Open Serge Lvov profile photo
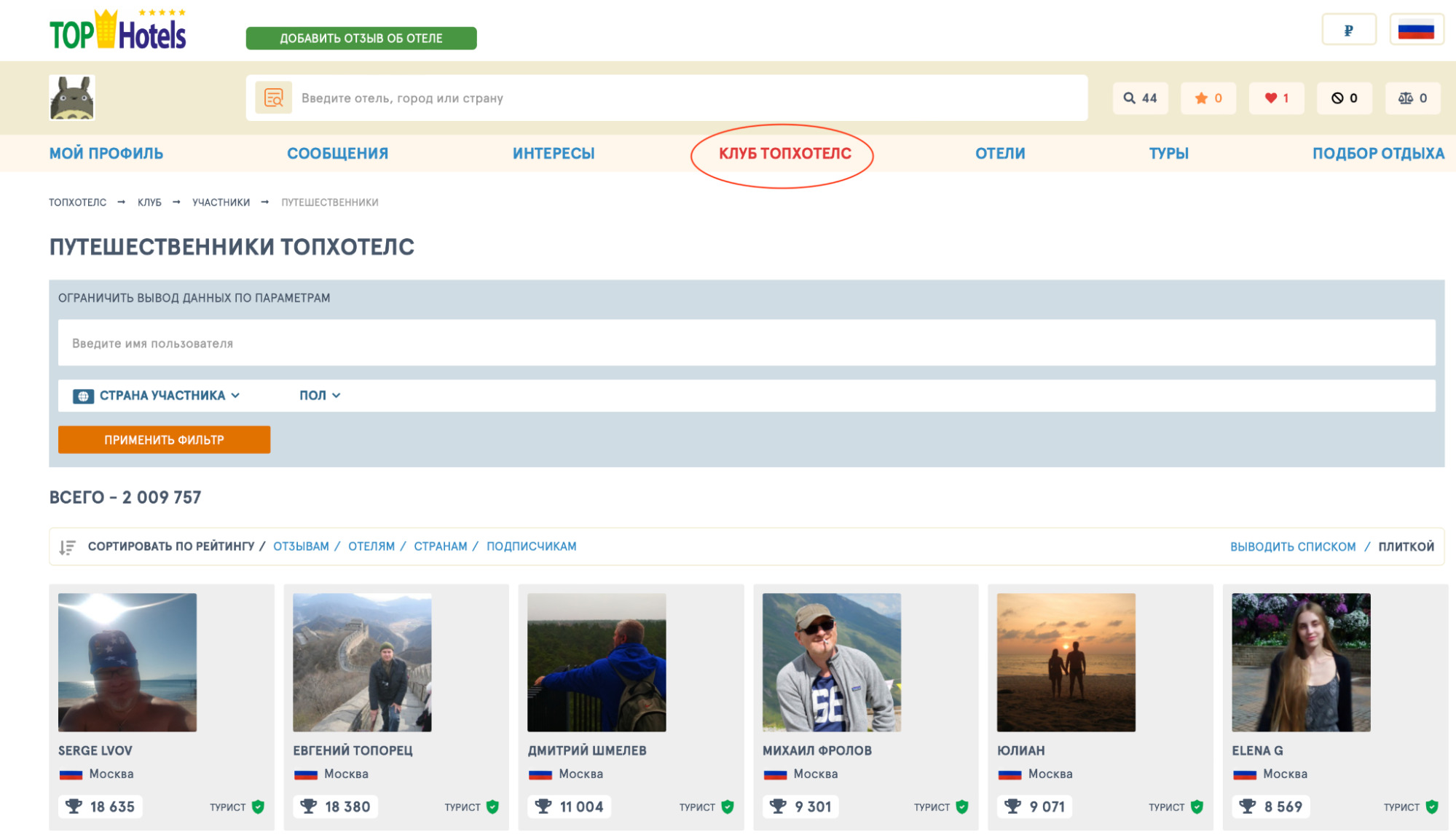This screenshot has width=1456, height=835. coord(127,662)
